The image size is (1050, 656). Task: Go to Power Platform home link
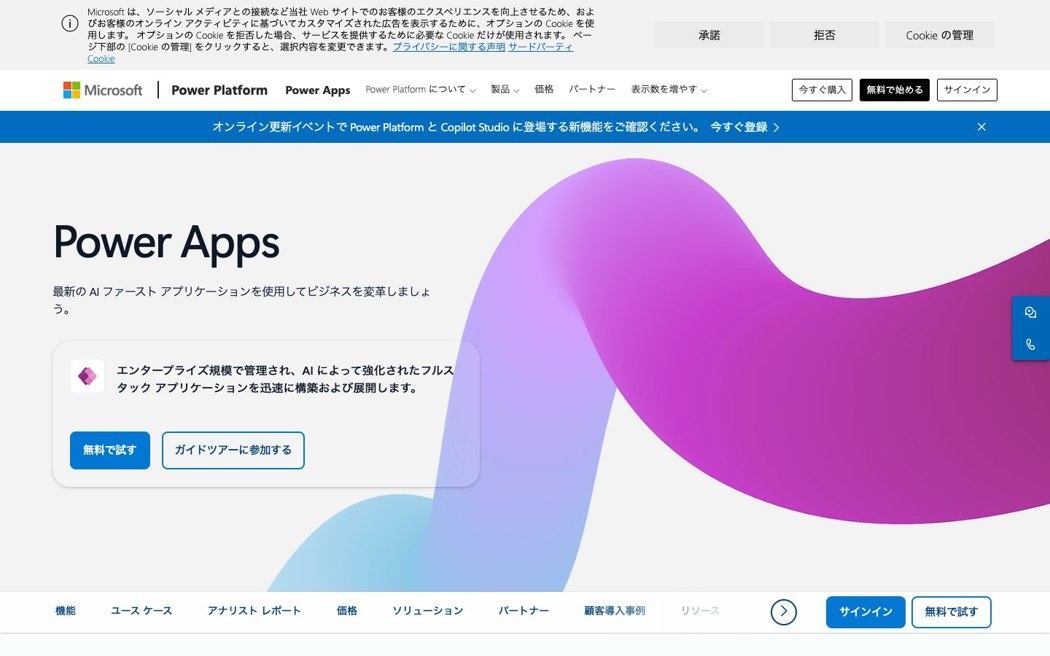(219, 90)
